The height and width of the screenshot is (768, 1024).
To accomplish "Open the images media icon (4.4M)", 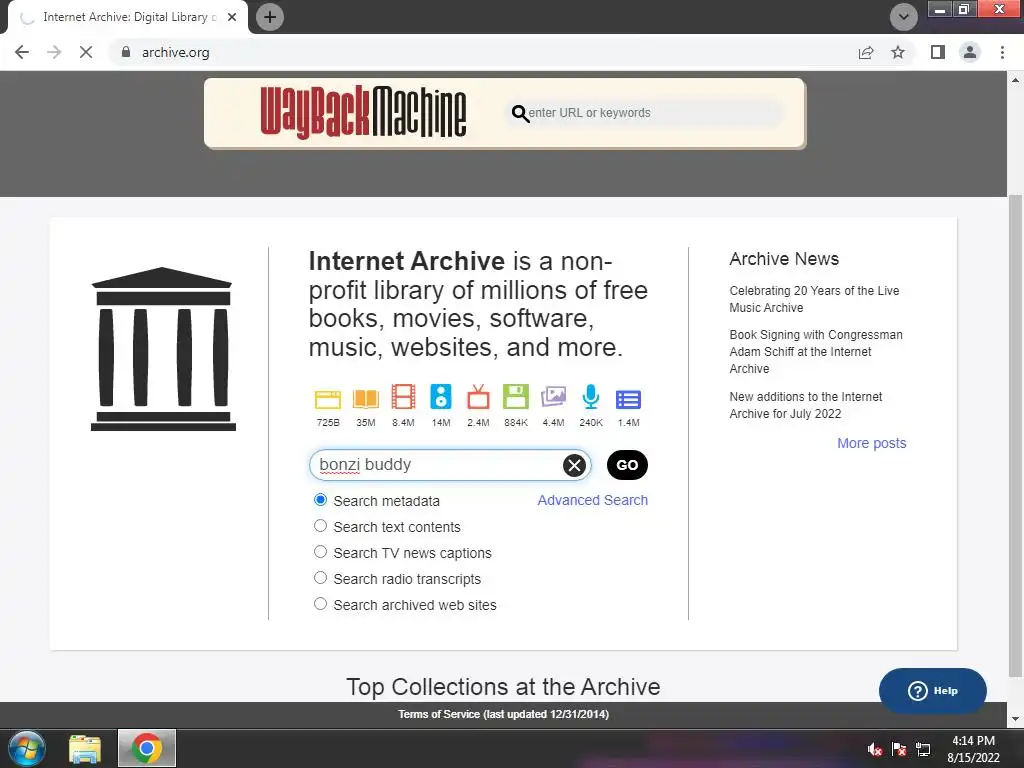I will pos(553,396).
